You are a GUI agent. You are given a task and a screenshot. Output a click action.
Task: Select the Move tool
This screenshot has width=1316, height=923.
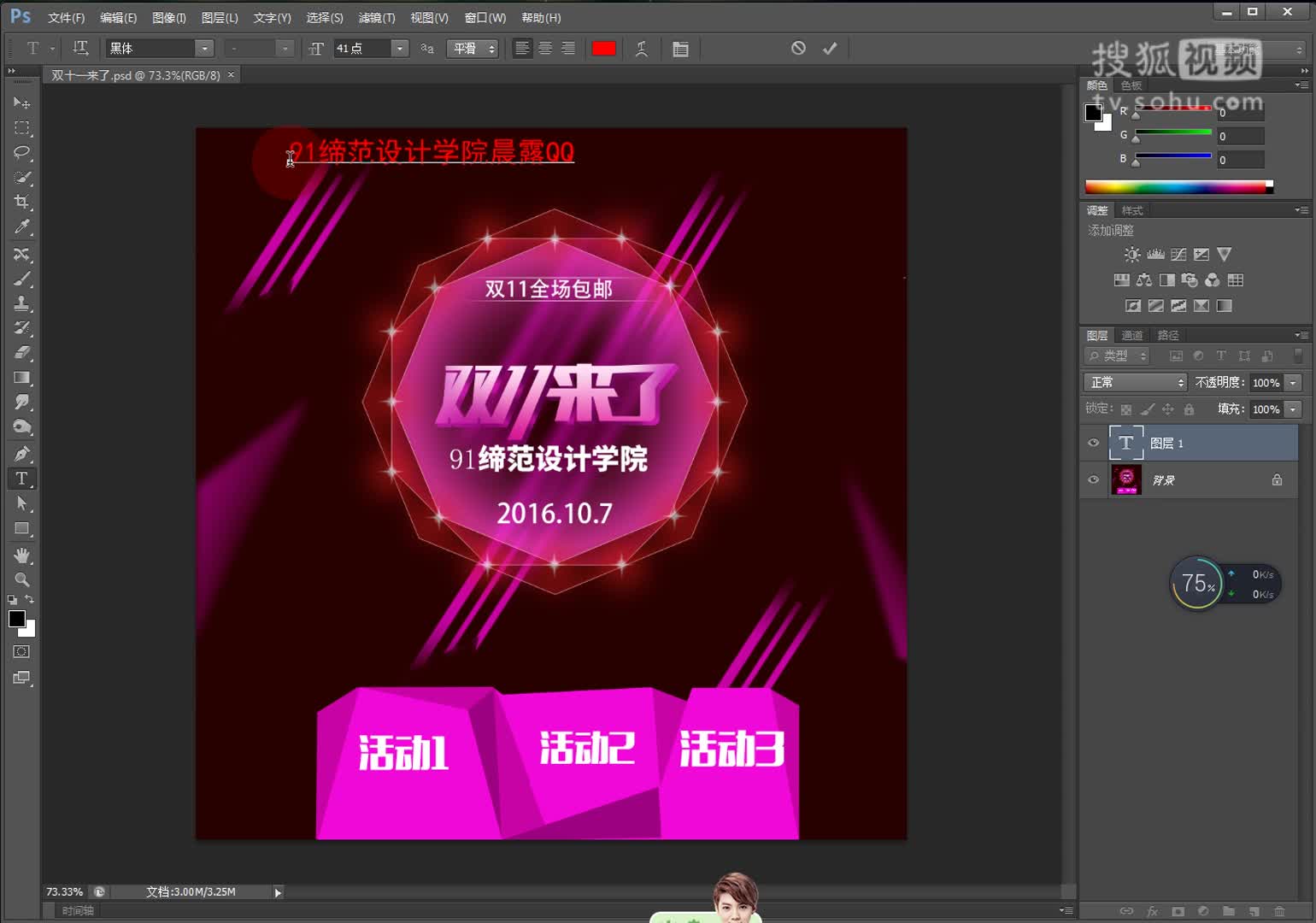coord(21,103)
